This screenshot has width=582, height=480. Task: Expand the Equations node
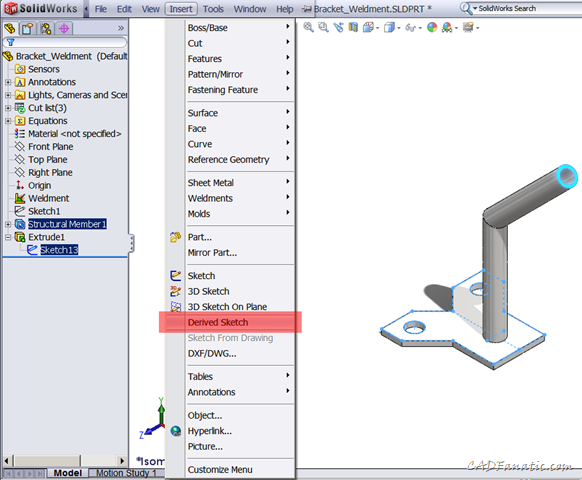(8, 121)
